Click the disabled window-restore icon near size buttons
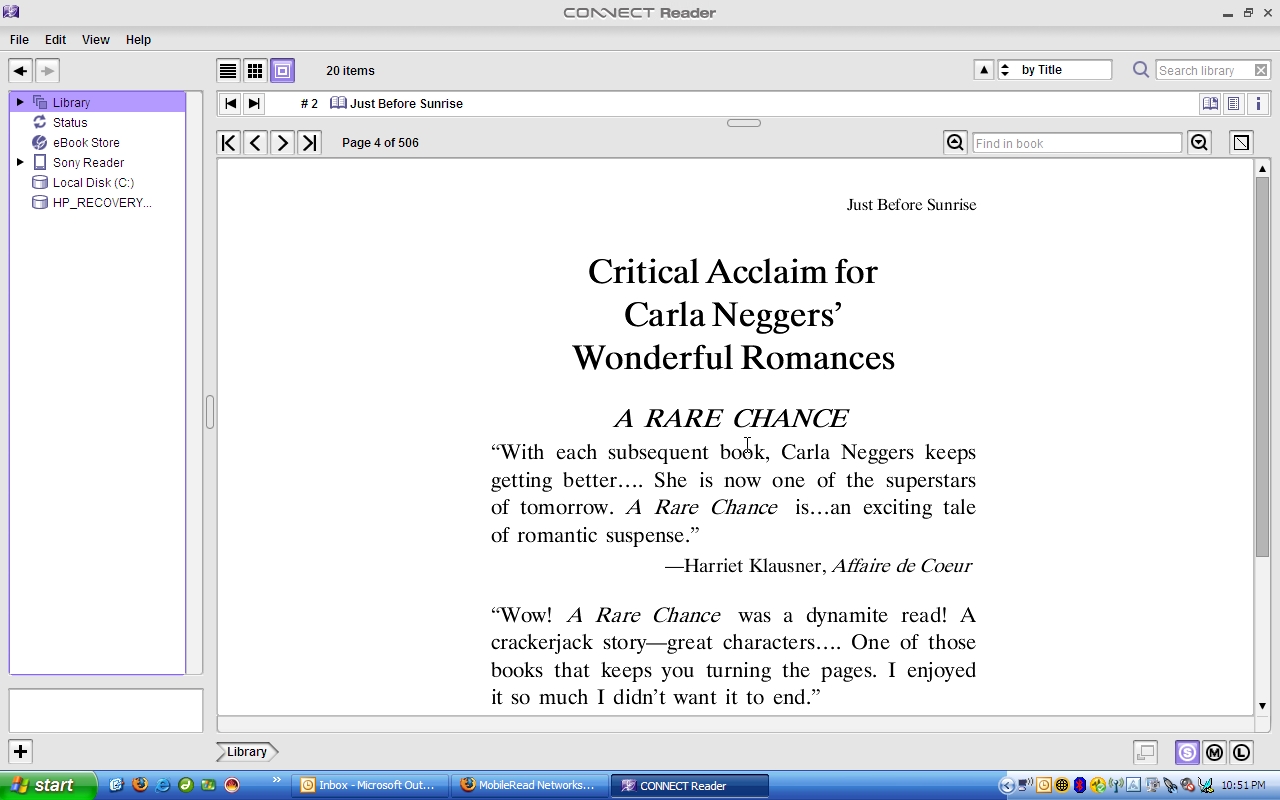Image resolution: width=1280 pixels, height=800 pixels. (1145, 752)
